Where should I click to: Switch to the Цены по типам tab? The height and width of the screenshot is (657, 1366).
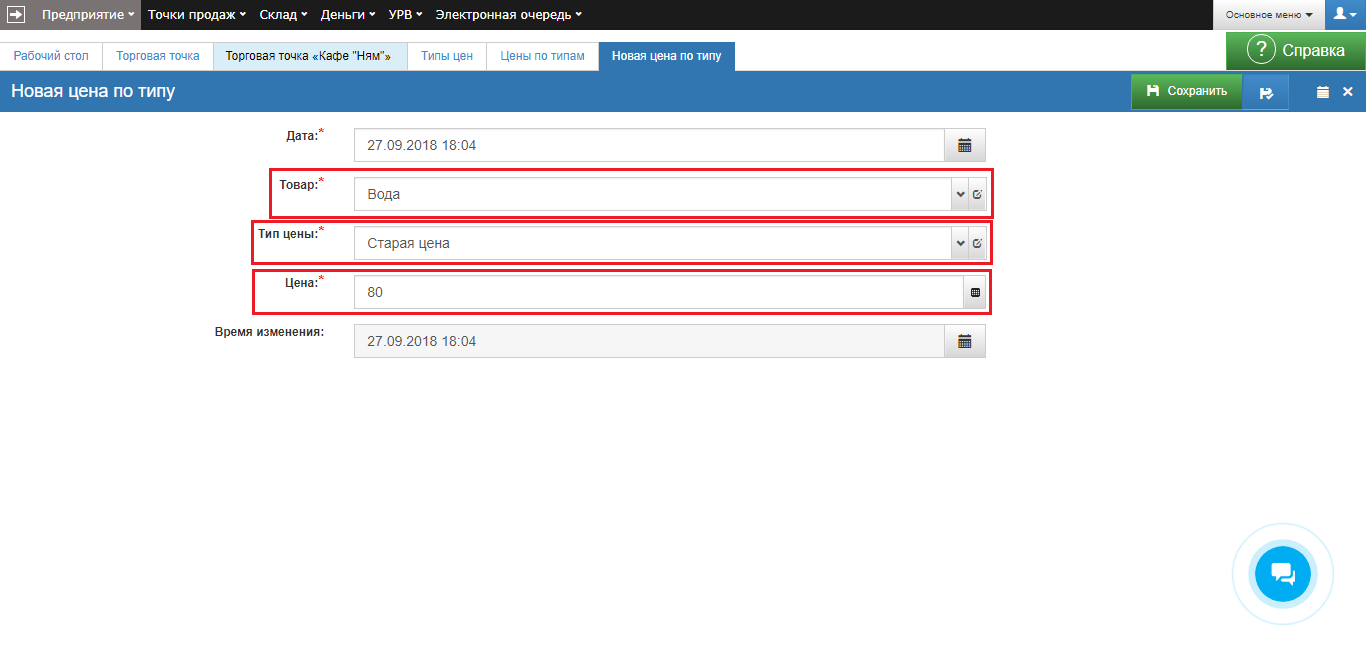tap(542, 56)
